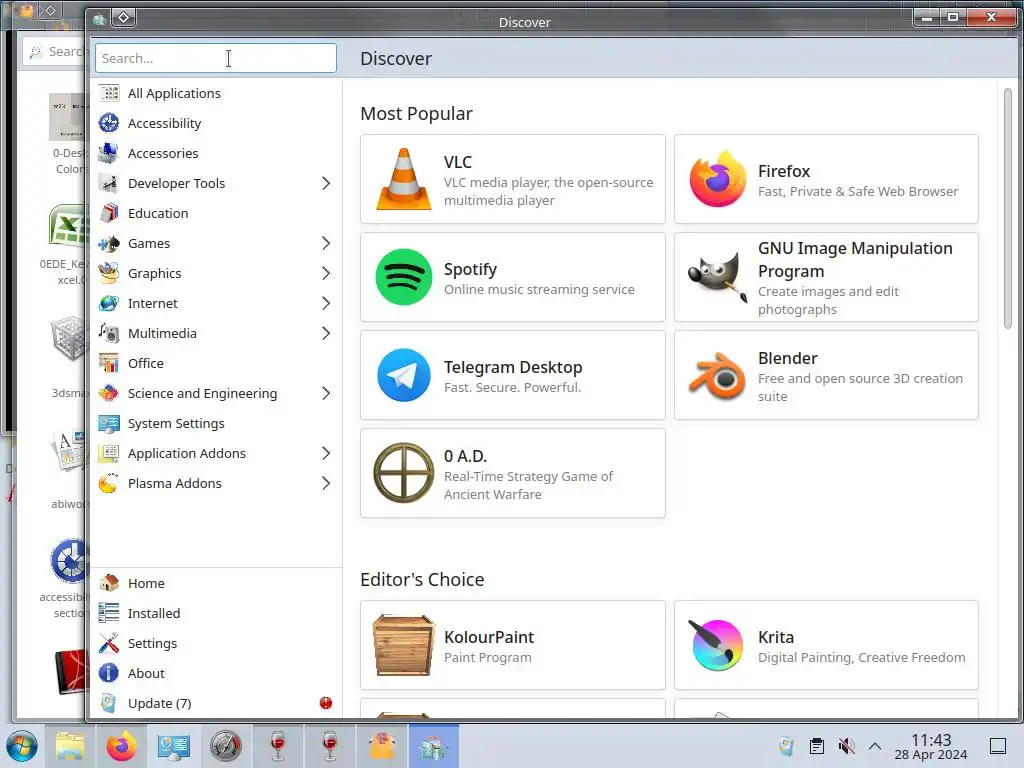Select the Multimedia label
The image size is (1024, 768).
coord(162,334)
